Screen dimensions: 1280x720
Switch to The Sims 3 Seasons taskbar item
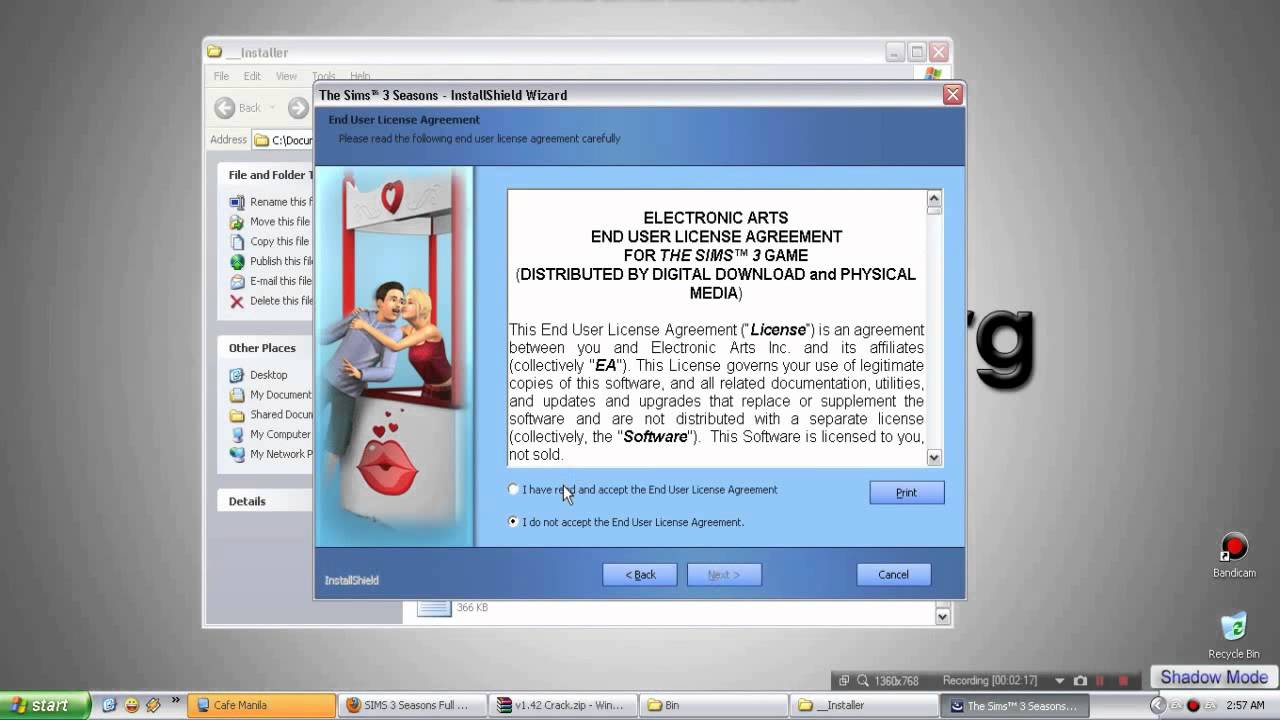(x=1014, y=705)
